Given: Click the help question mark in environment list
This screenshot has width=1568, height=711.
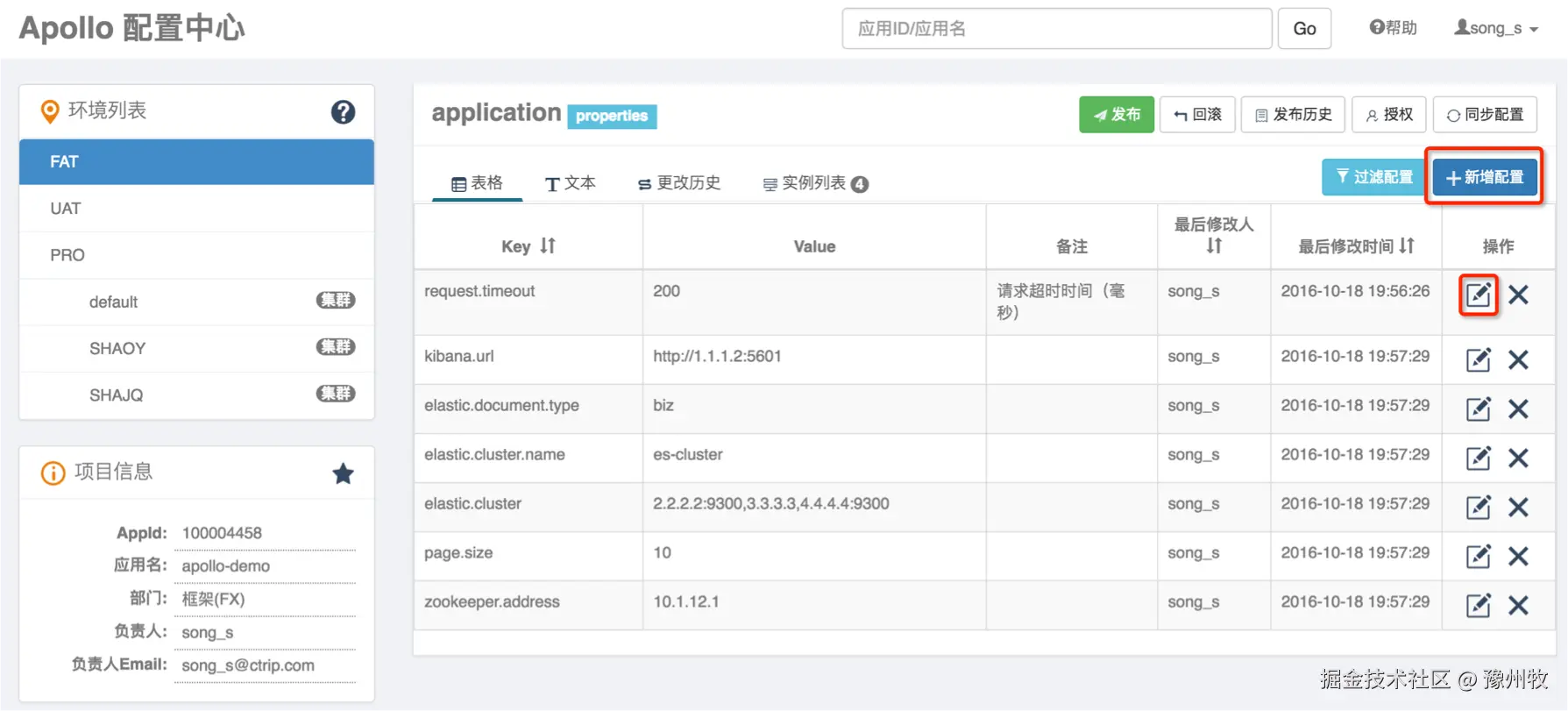Looking at the screenshot, I should pos(343,111).
